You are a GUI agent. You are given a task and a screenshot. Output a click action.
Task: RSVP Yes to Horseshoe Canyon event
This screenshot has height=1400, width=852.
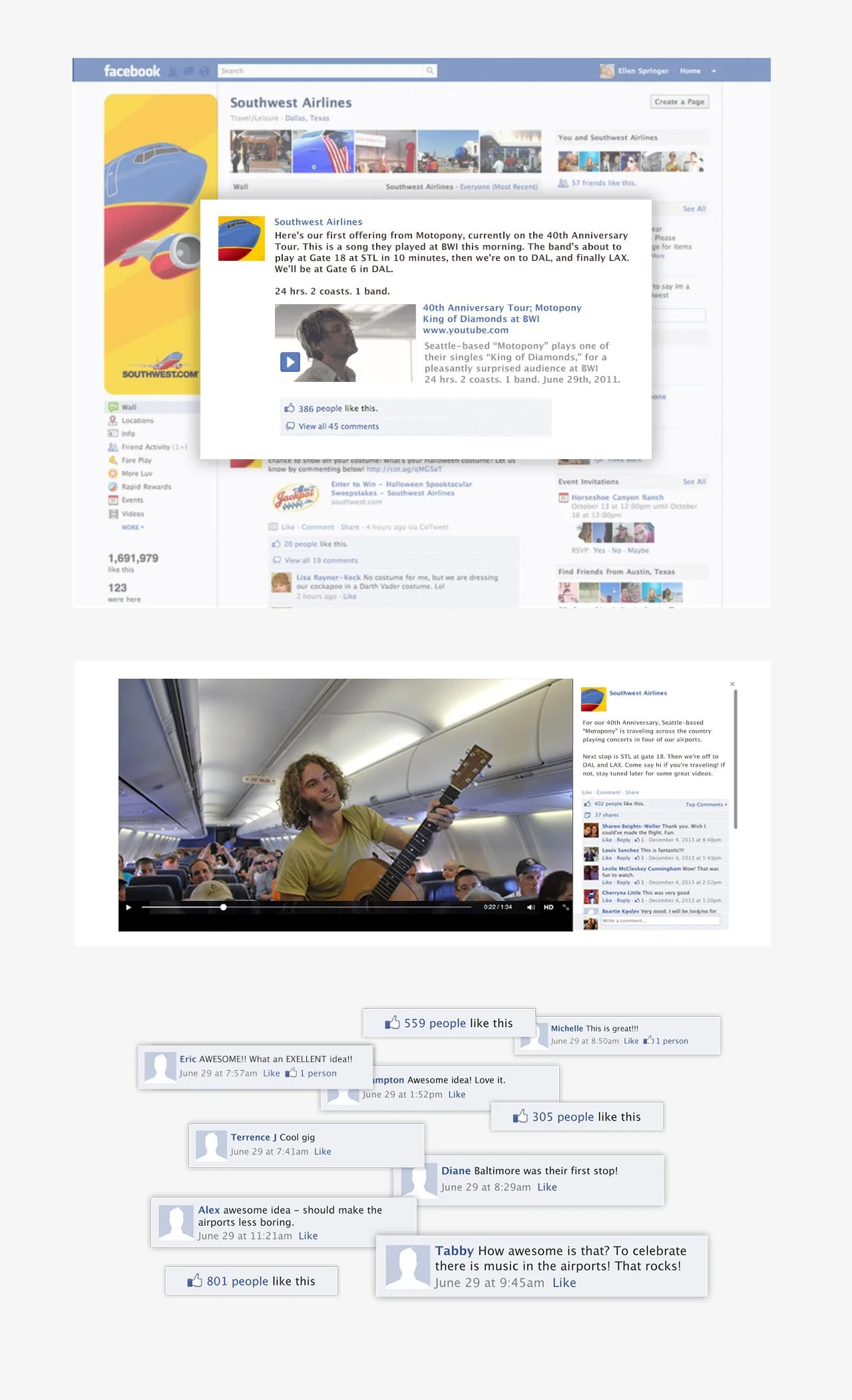[599, 550]
